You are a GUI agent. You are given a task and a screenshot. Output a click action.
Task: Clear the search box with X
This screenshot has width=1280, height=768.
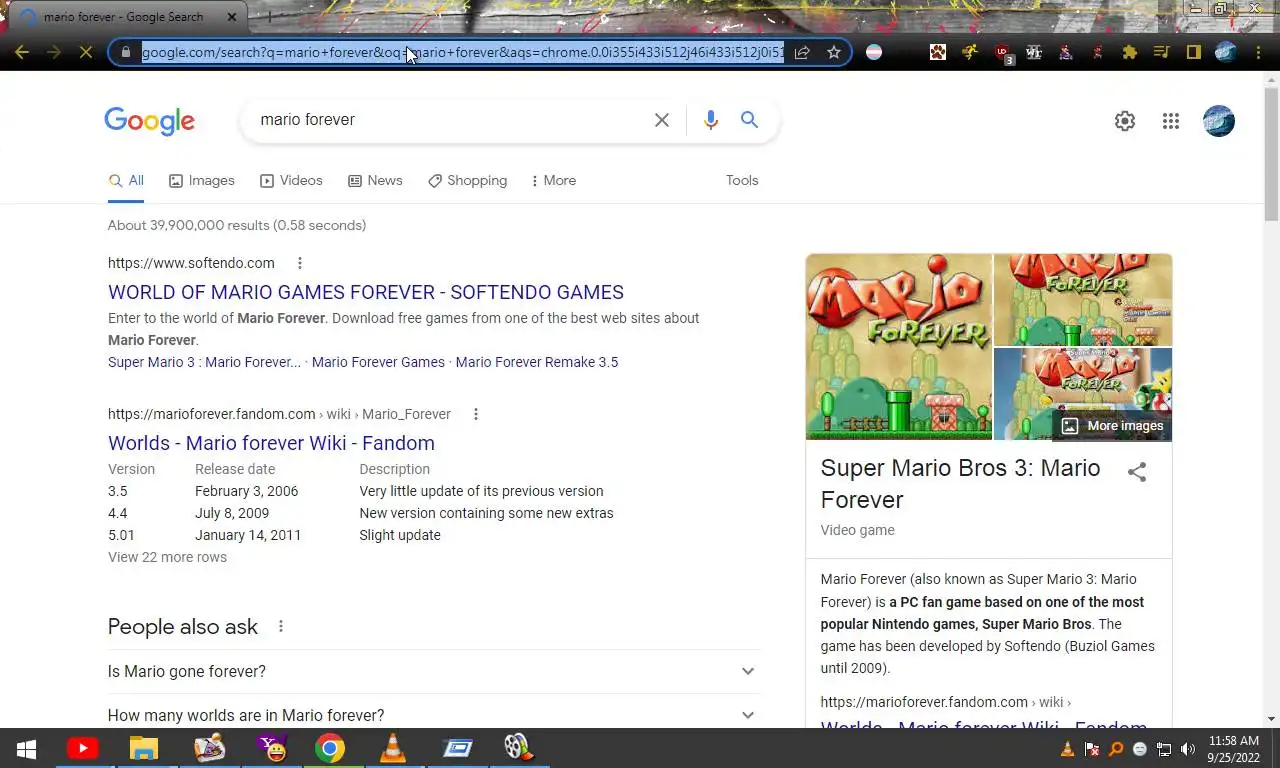click(x=662, y=120)
